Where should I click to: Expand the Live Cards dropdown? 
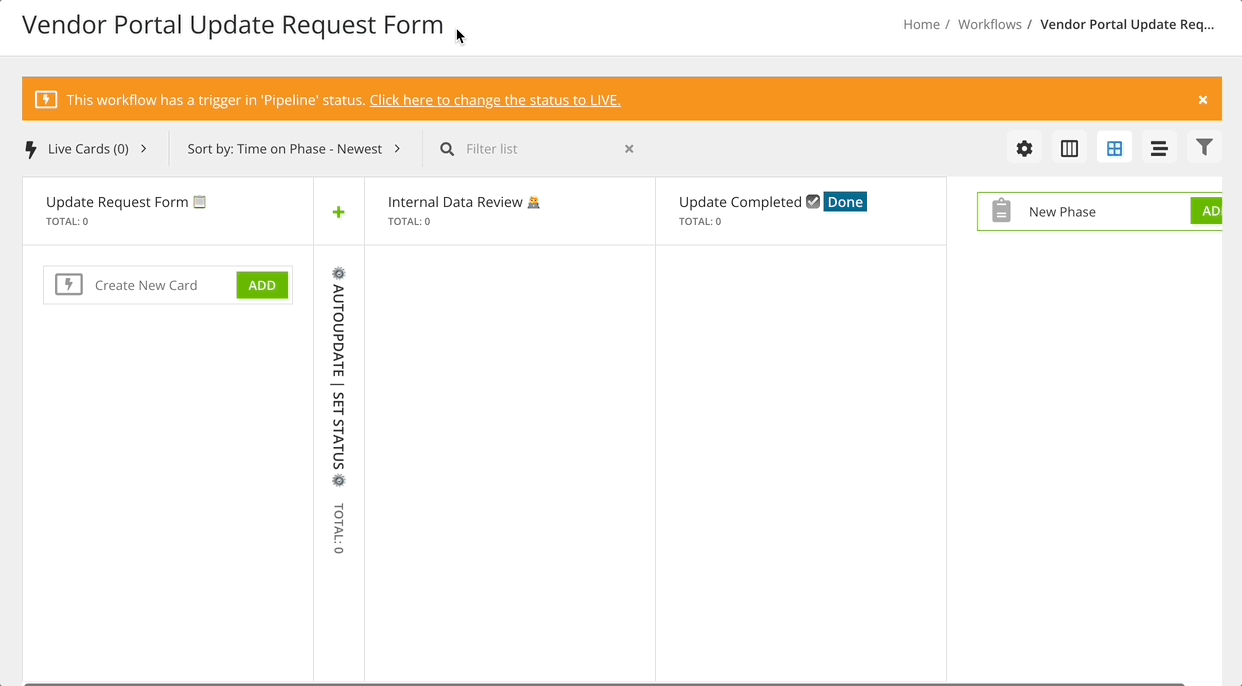coord(143,148)
